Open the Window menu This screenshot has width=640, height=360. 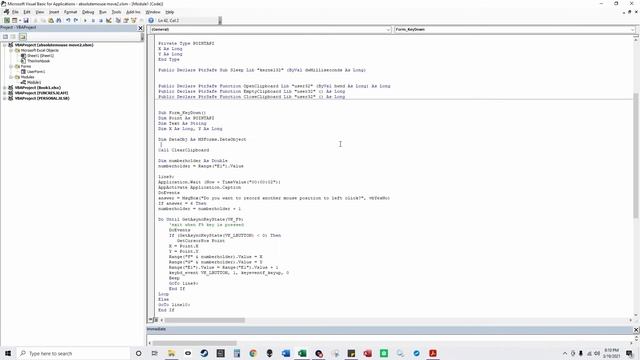[x=153, y=12]
